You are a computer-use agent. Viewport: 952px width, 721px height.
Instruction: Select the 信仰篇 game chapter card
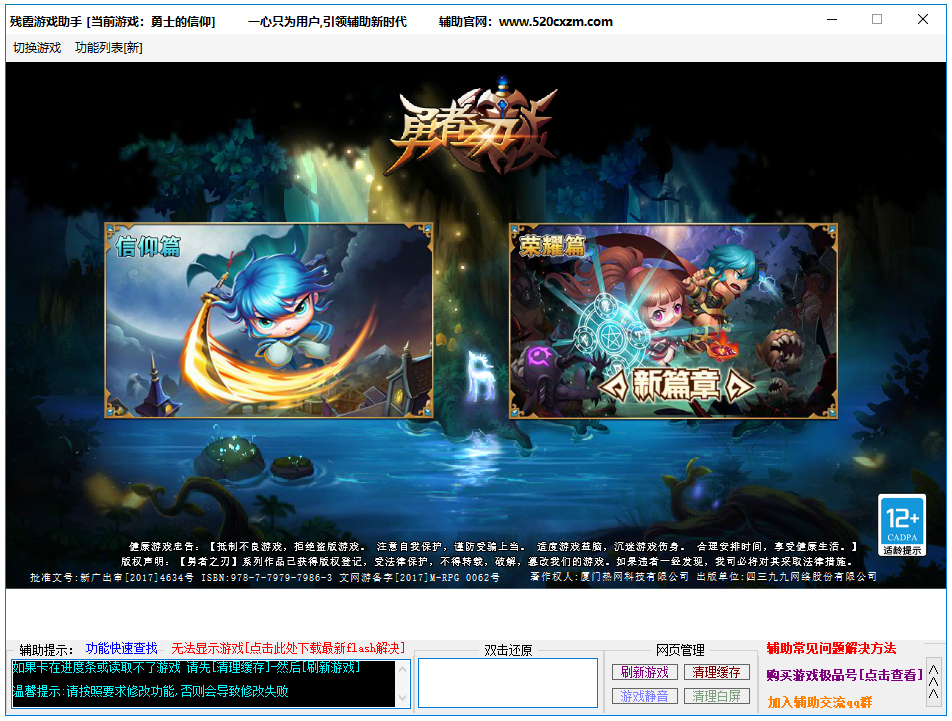click(269, 320)
